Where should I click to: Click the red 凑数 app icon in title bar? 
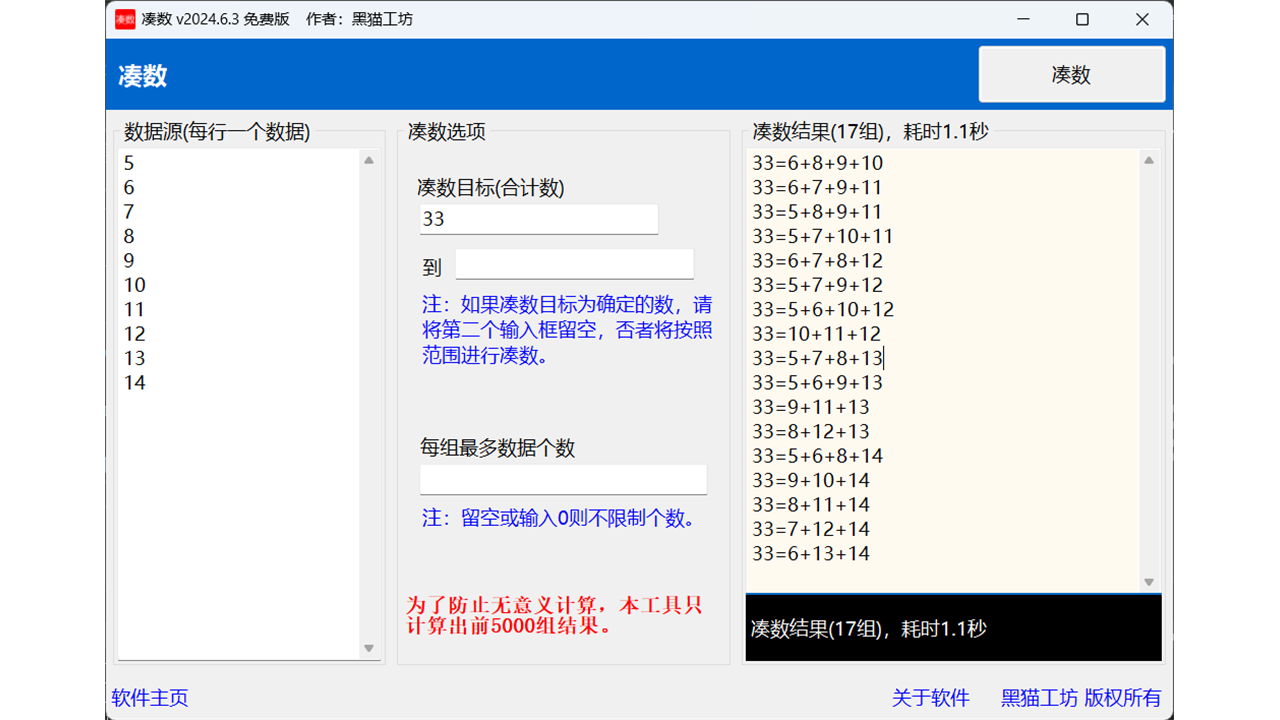coord(125,19)
